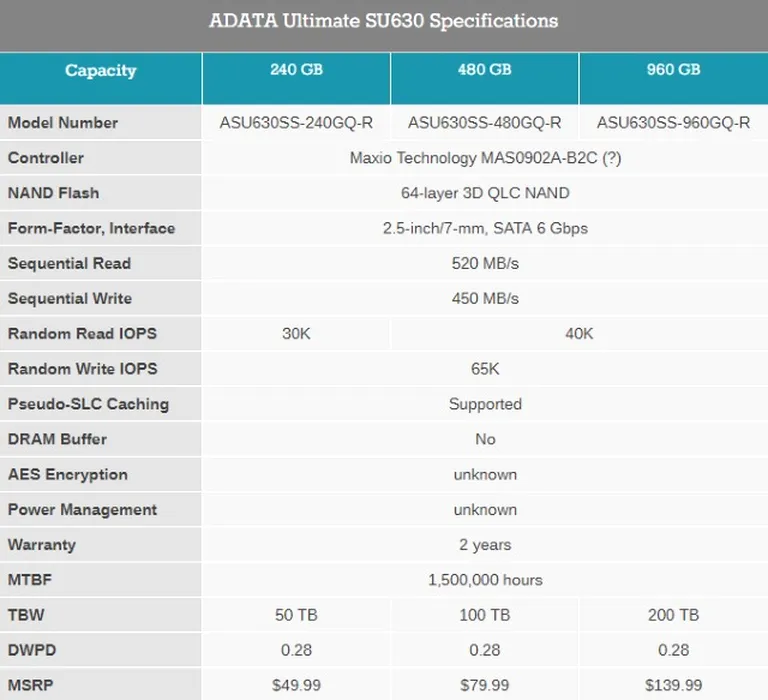Click the '30K' random read value
768x700 pixels.
296,334
